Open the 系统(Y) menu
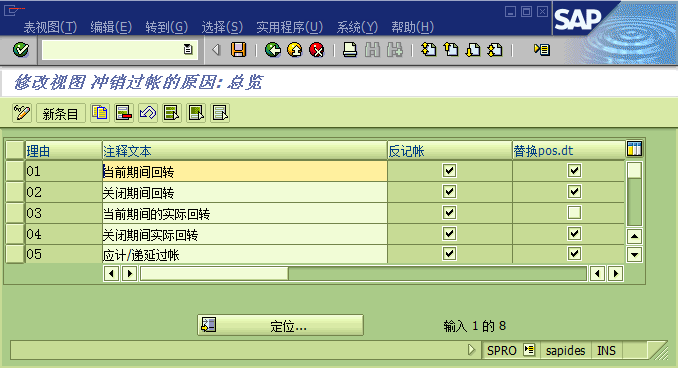Image resolution: width=678 pixels, height=368 pixels. coord(357,27)
